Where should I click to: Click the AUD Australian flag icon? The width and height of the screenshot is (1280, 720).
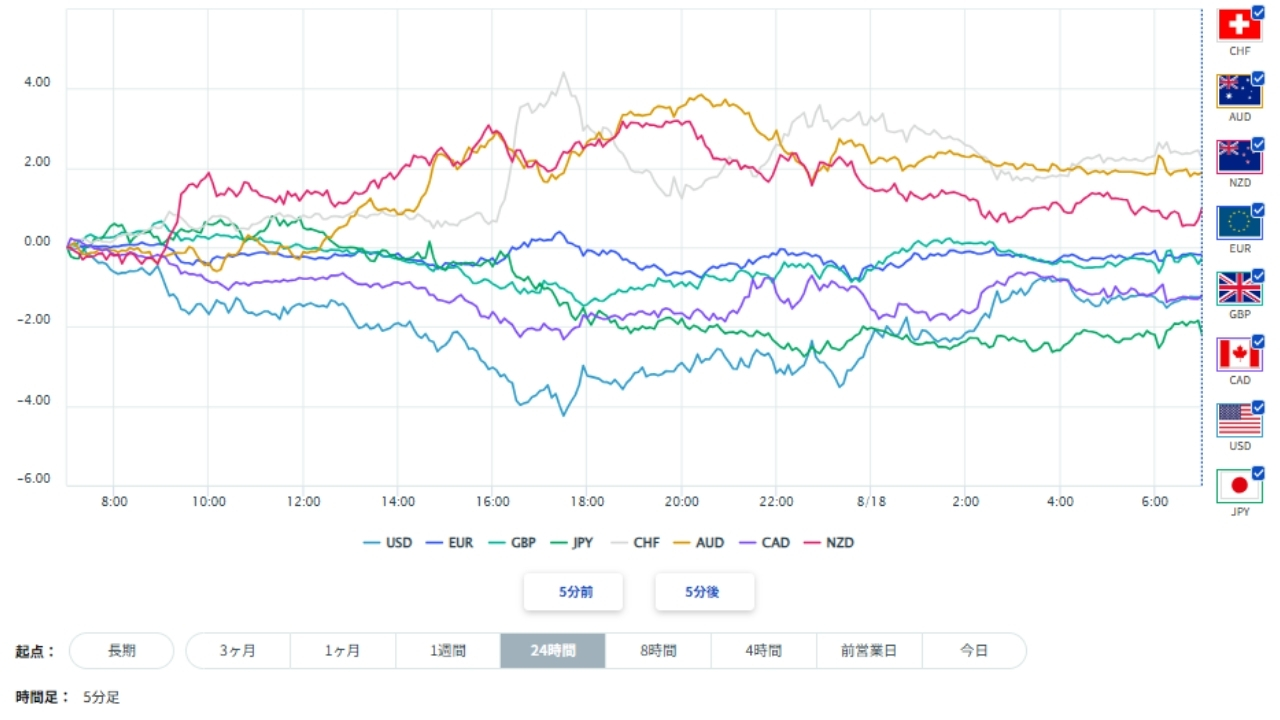[1239, 91]
